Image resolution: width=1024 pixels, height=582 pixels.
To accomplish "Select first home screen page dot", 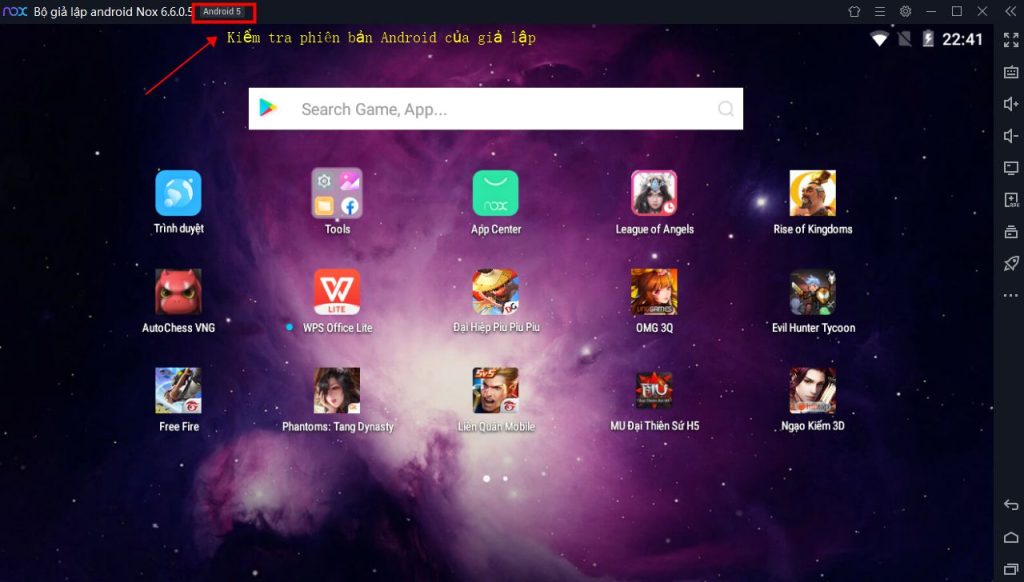I will click(x=487, y=478).
